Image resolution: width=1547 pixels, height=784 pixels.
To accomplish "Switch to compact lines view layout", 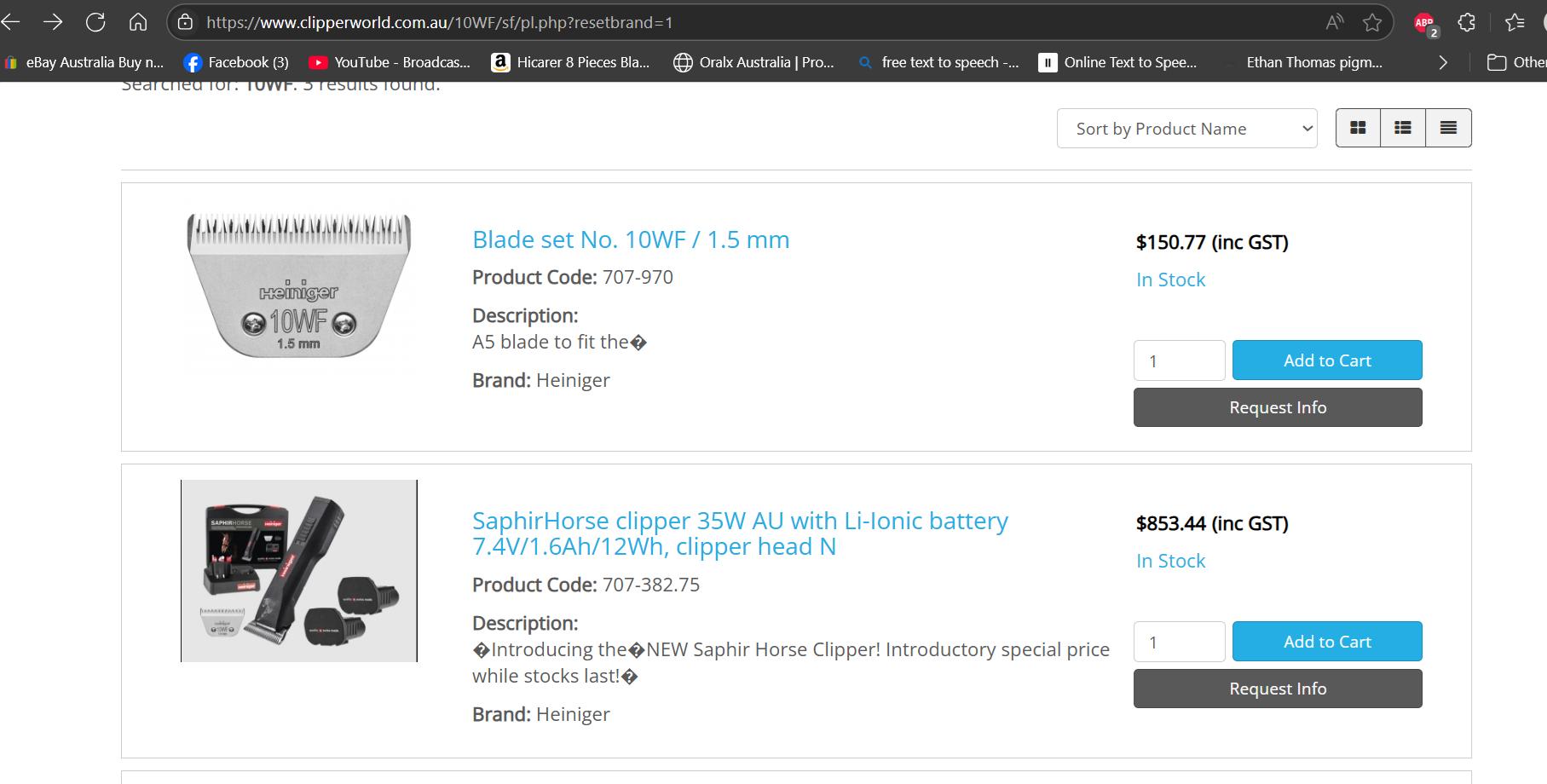I will click(1448, 128).
